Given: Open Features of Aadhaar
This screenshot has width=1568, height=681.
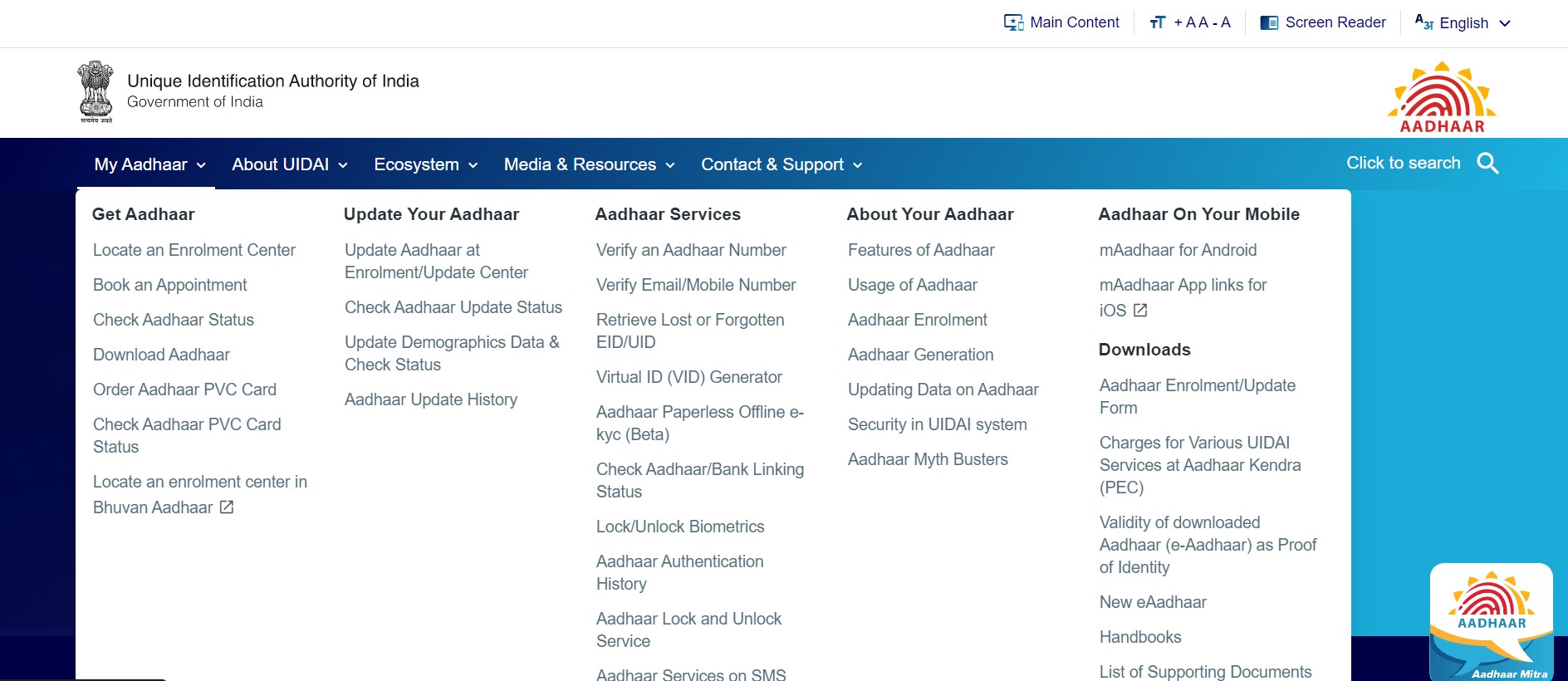Looking at the screenshot, I should point(921,250).
